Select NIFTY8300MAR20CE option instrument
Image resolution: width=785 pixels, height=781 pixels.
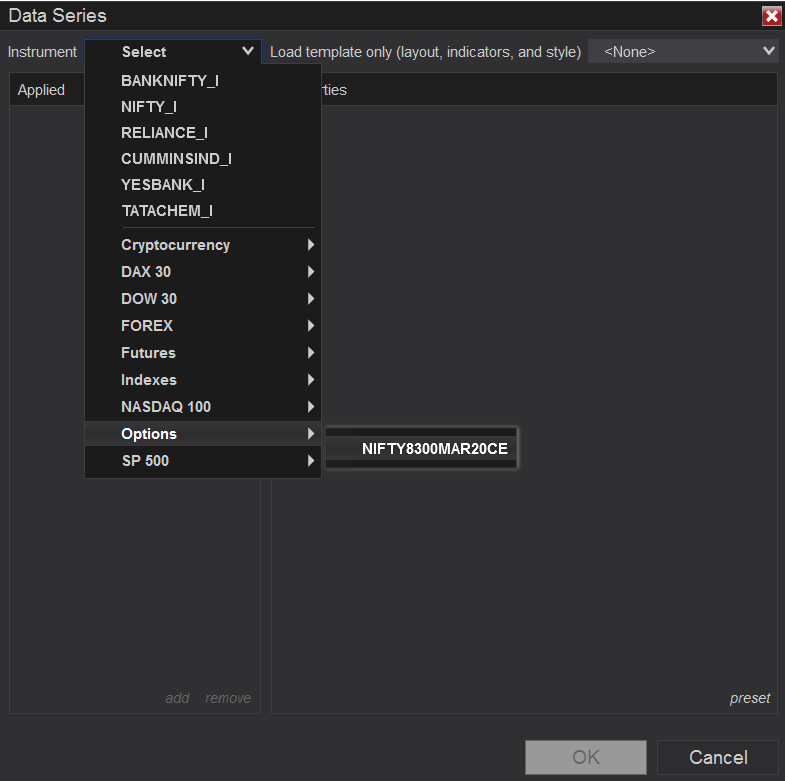pos(421,449)
